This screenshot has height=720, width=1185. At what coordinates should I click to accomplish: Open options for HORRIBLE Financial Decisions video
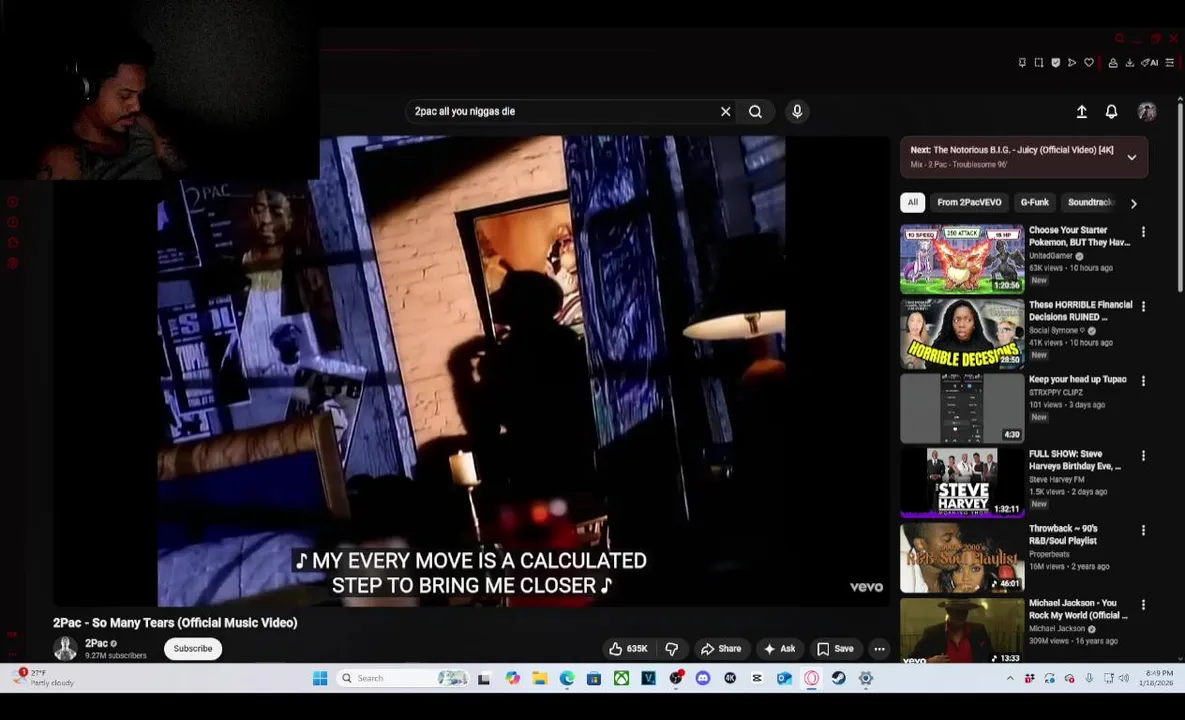coord(1143,307)
